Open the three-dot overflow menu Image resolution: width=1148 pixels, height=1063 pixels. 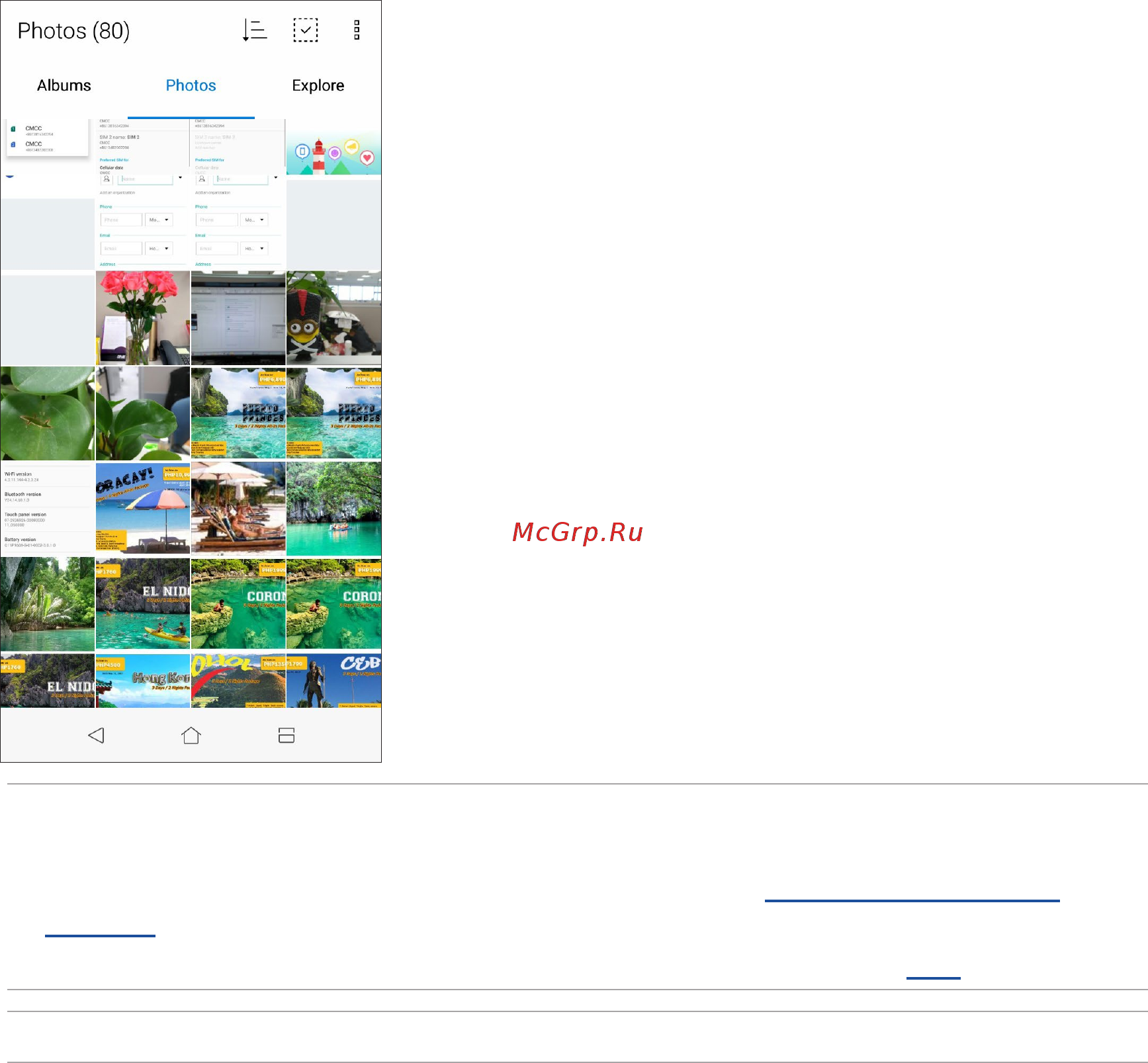pos(357,30)
